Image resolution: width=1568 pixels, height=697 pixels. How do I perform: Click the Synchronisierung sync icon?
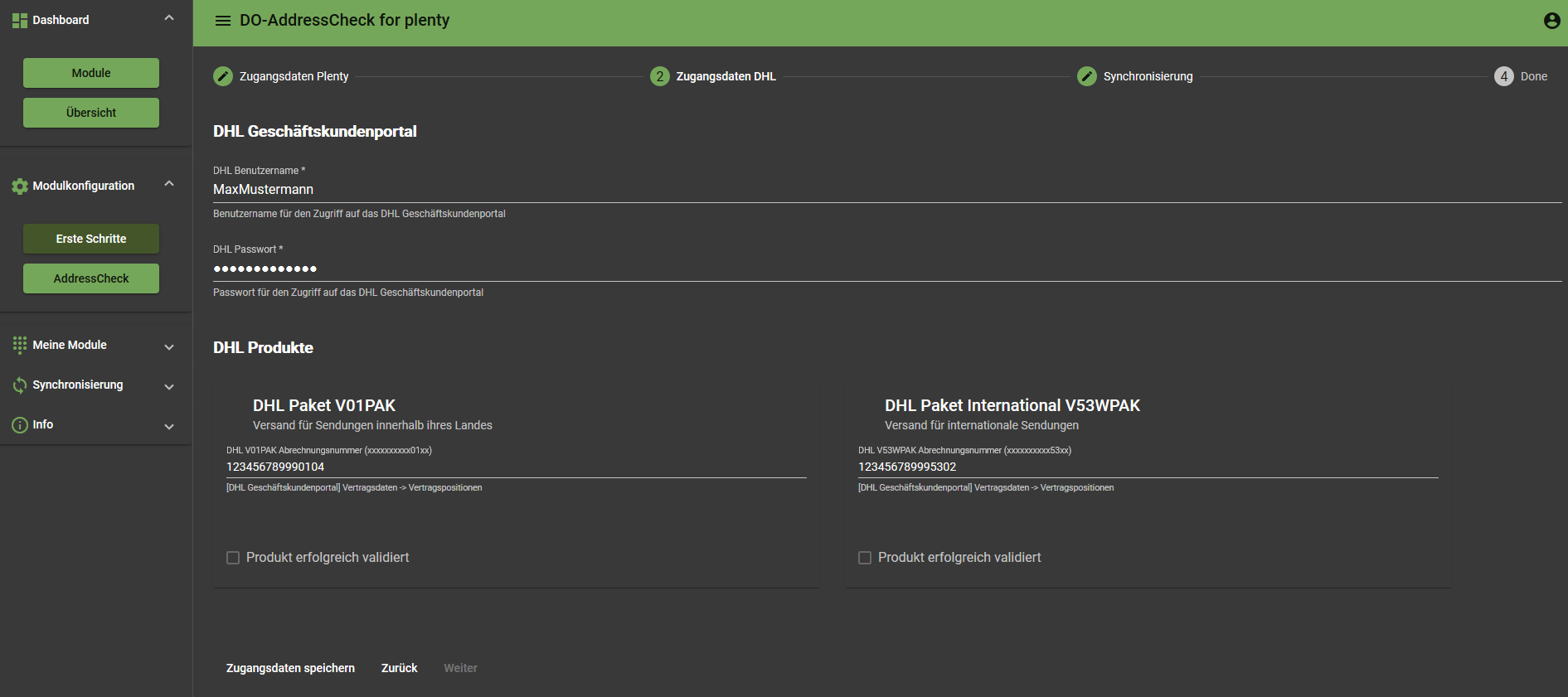point(20,385)
